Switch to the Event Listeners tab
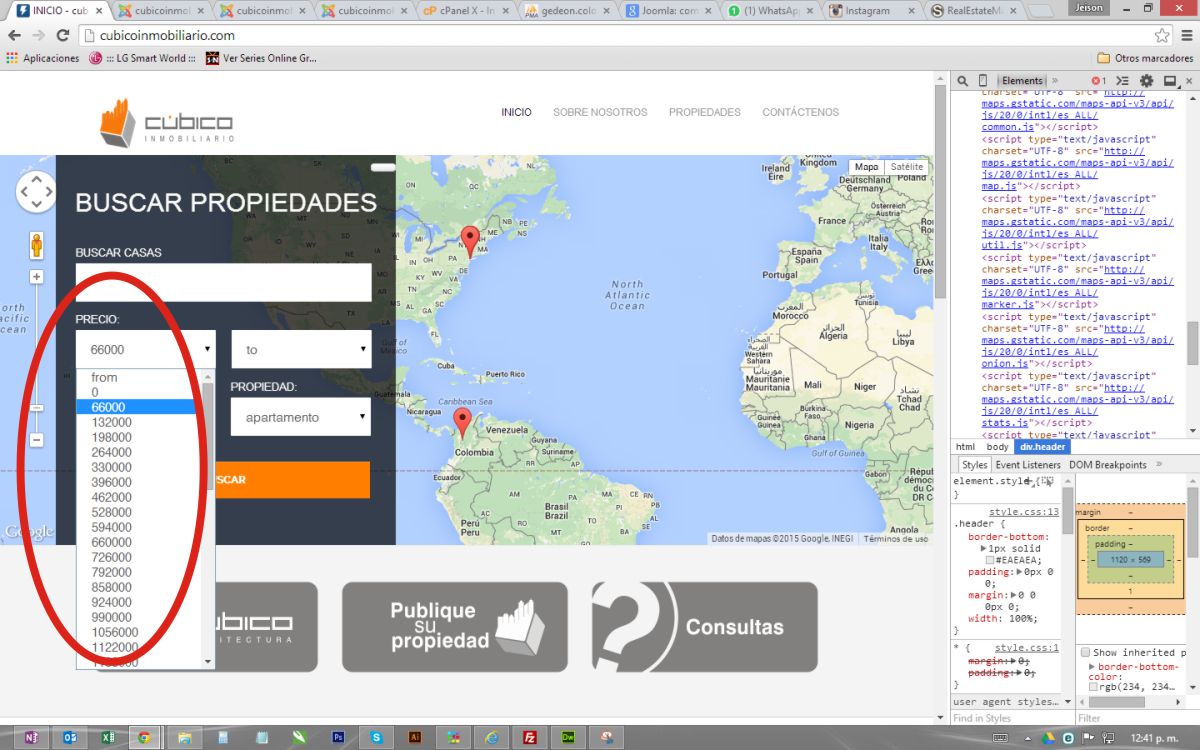 click(1028, 465)
